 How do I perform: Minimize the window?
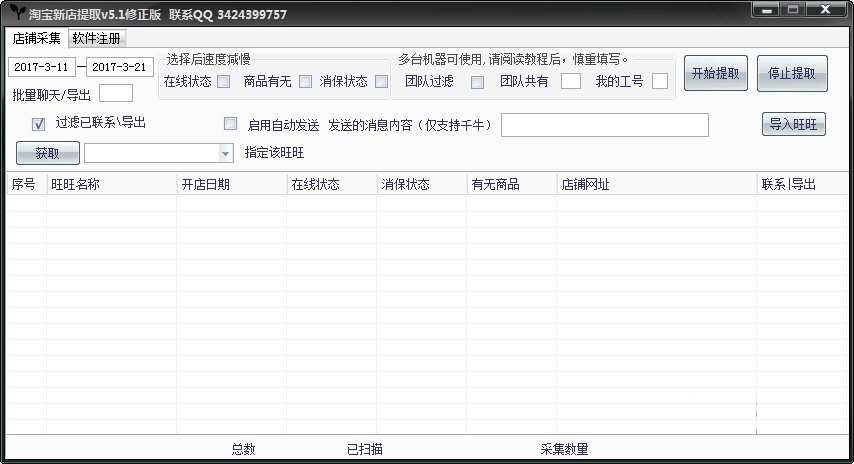pyautogui.click(x=767, y=10)
